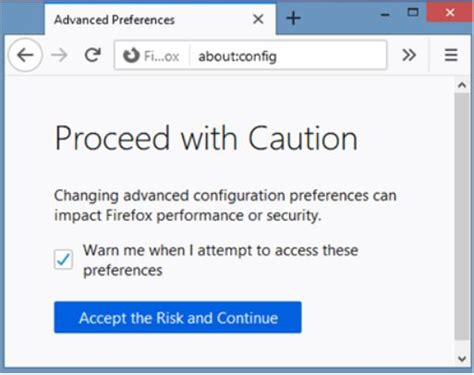Click the scrollbar down arrow

point(462,359)
